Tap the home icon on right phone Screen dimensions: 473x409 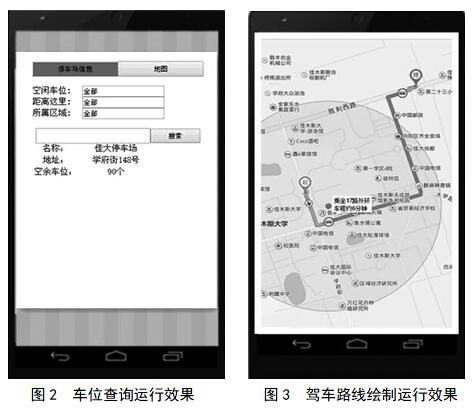point(357,344)
